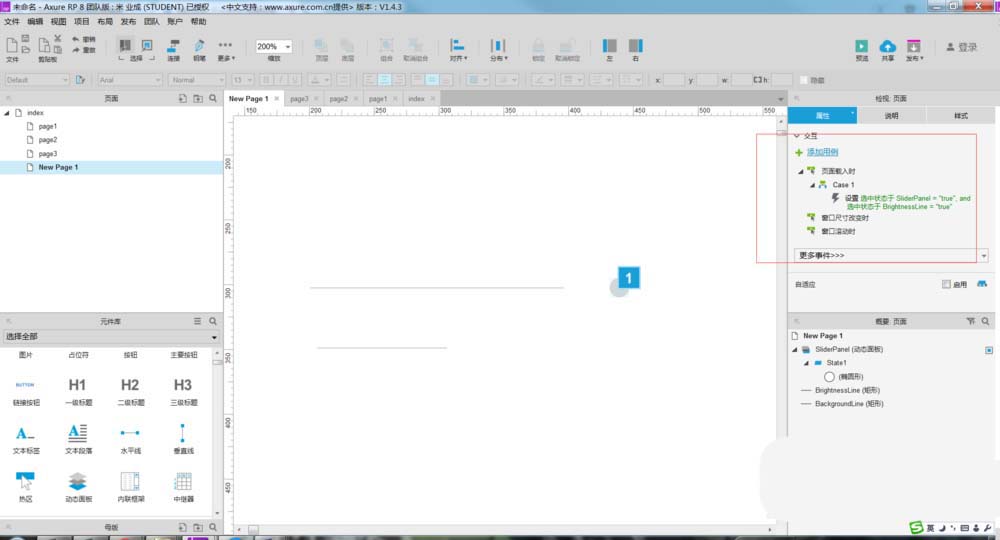This screenshot has width=1000, height=540.
Task: Open the distribute 分布 dropdown
Action: (498, 49)
